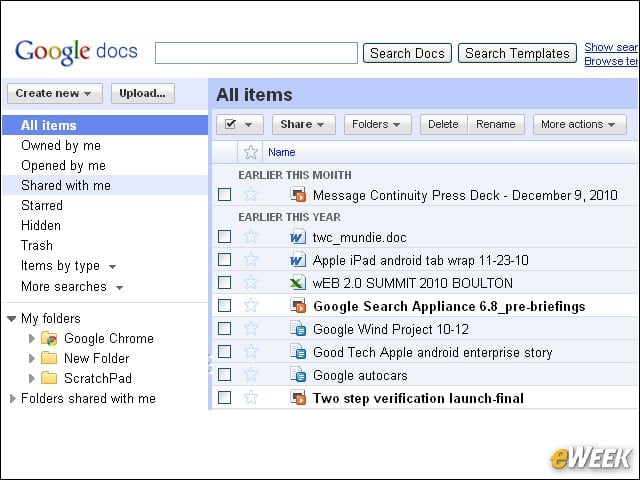The width and height of the screenshot is (640, 480).
Task: Star the Good Tech Apple android enterprise story
Action: (x=251, y=351)
